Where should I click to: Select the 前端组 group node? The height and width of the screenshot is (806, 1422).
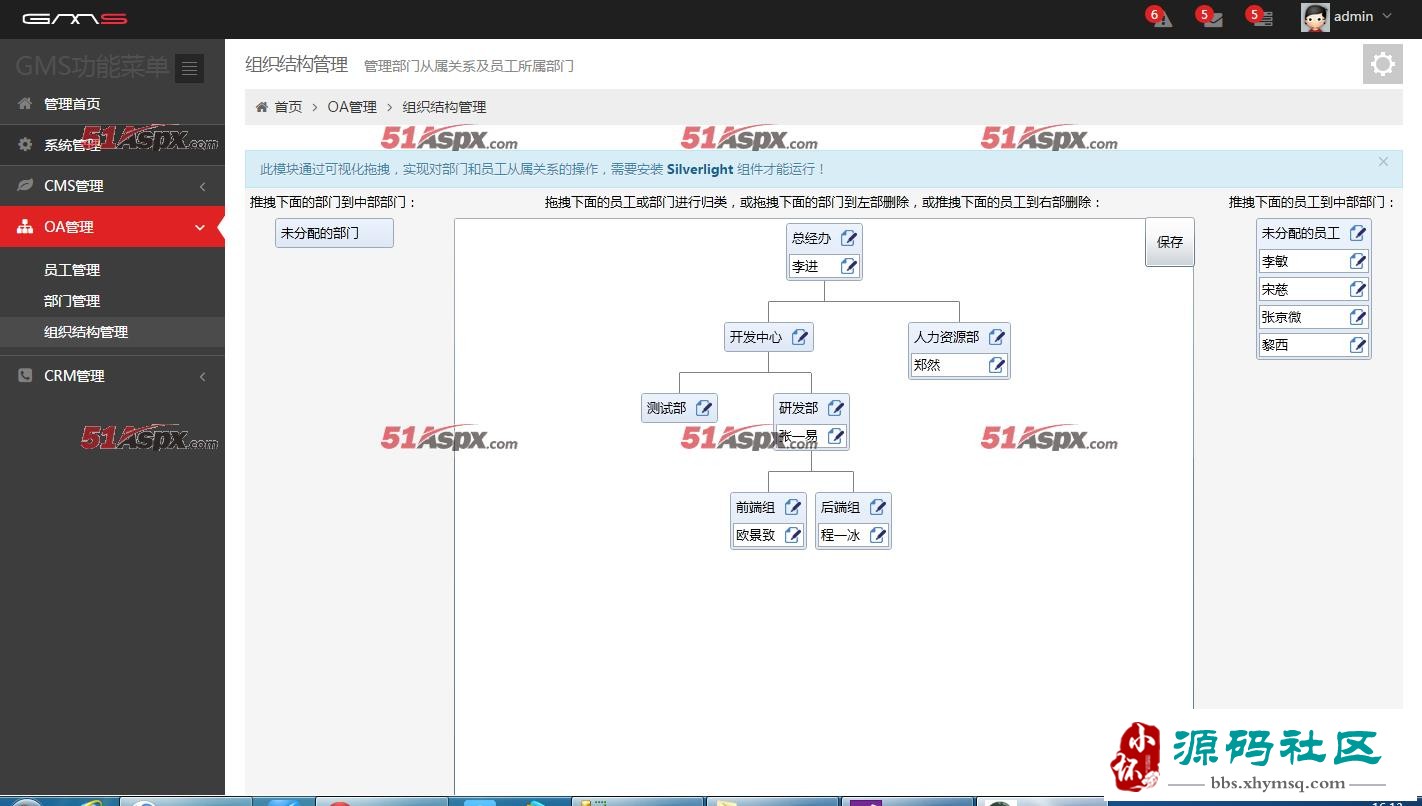[755, 507]
